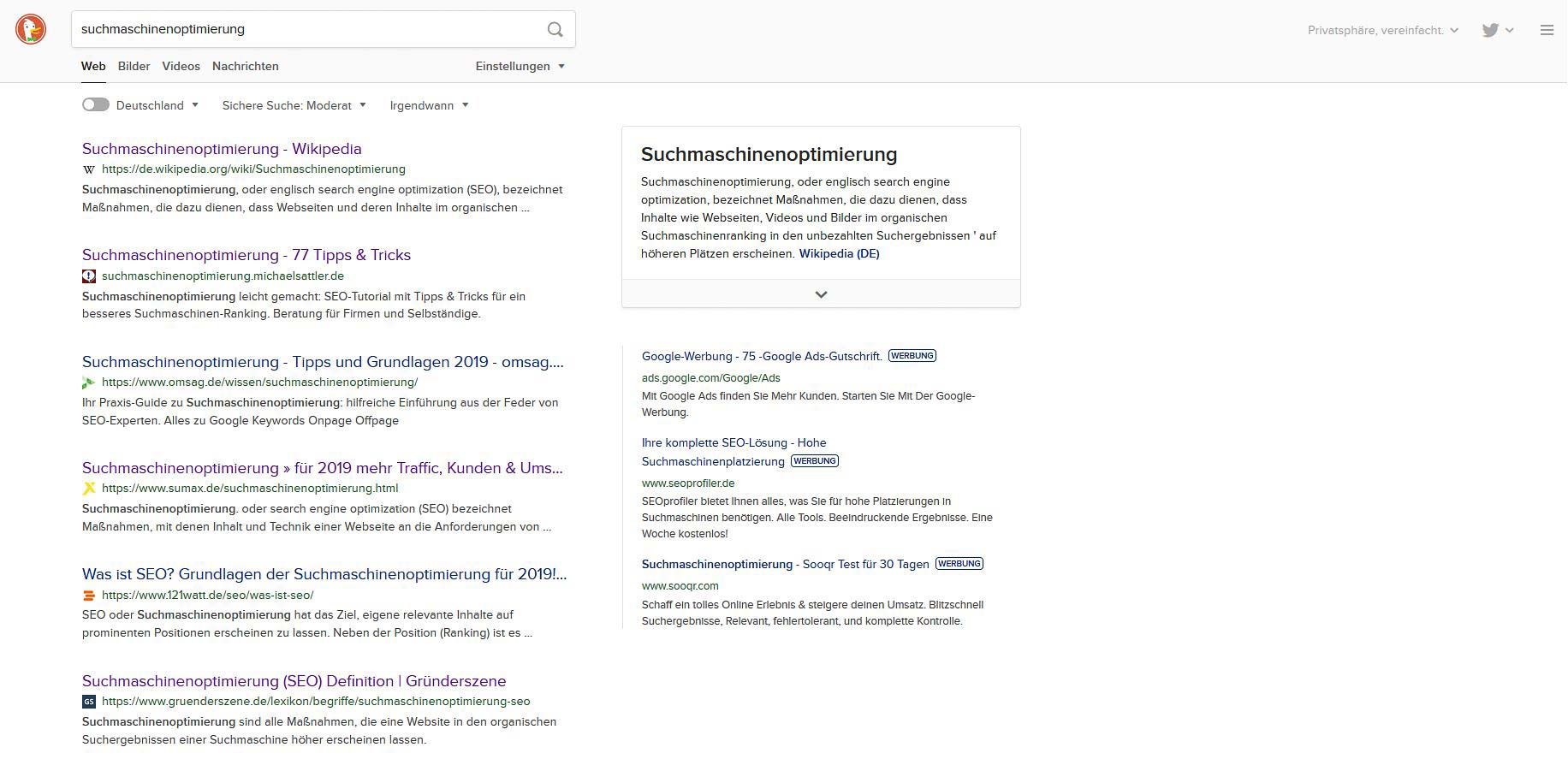Click the www.sooqr.com ad URL
1568x759 pixels.
click(x=680, y=586)
